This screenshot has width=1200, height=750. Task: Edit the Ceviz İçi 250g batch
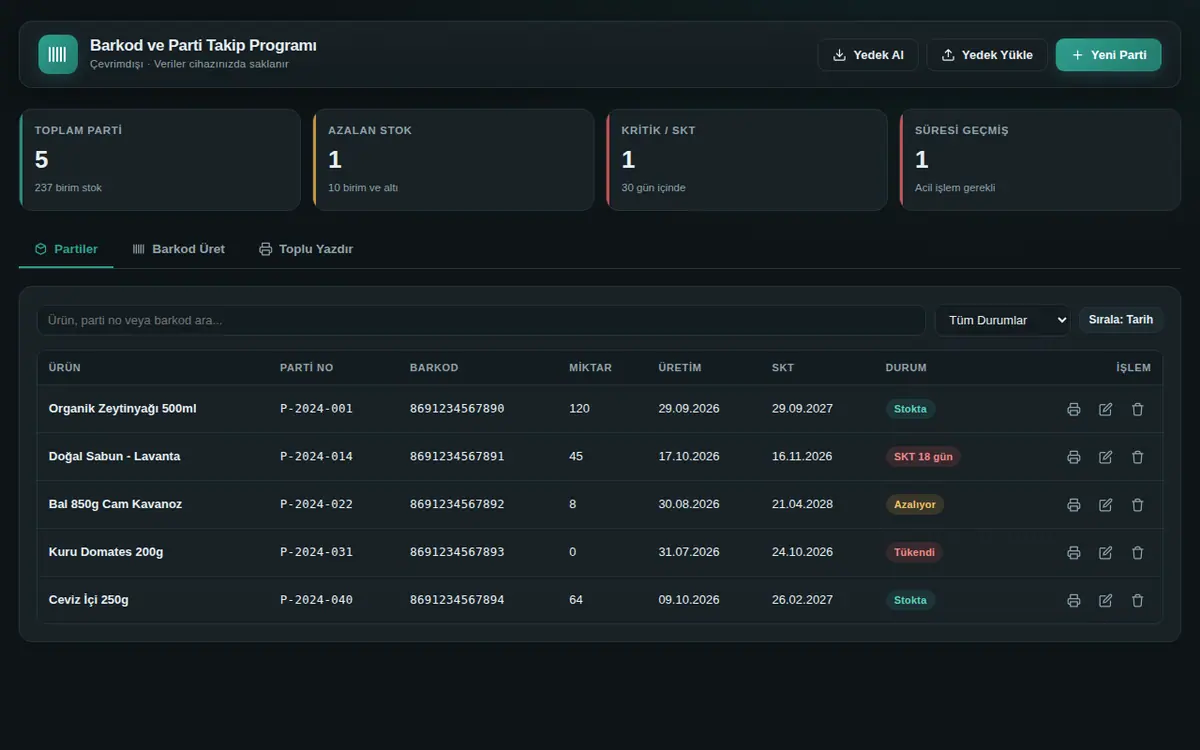point(1105,601)
